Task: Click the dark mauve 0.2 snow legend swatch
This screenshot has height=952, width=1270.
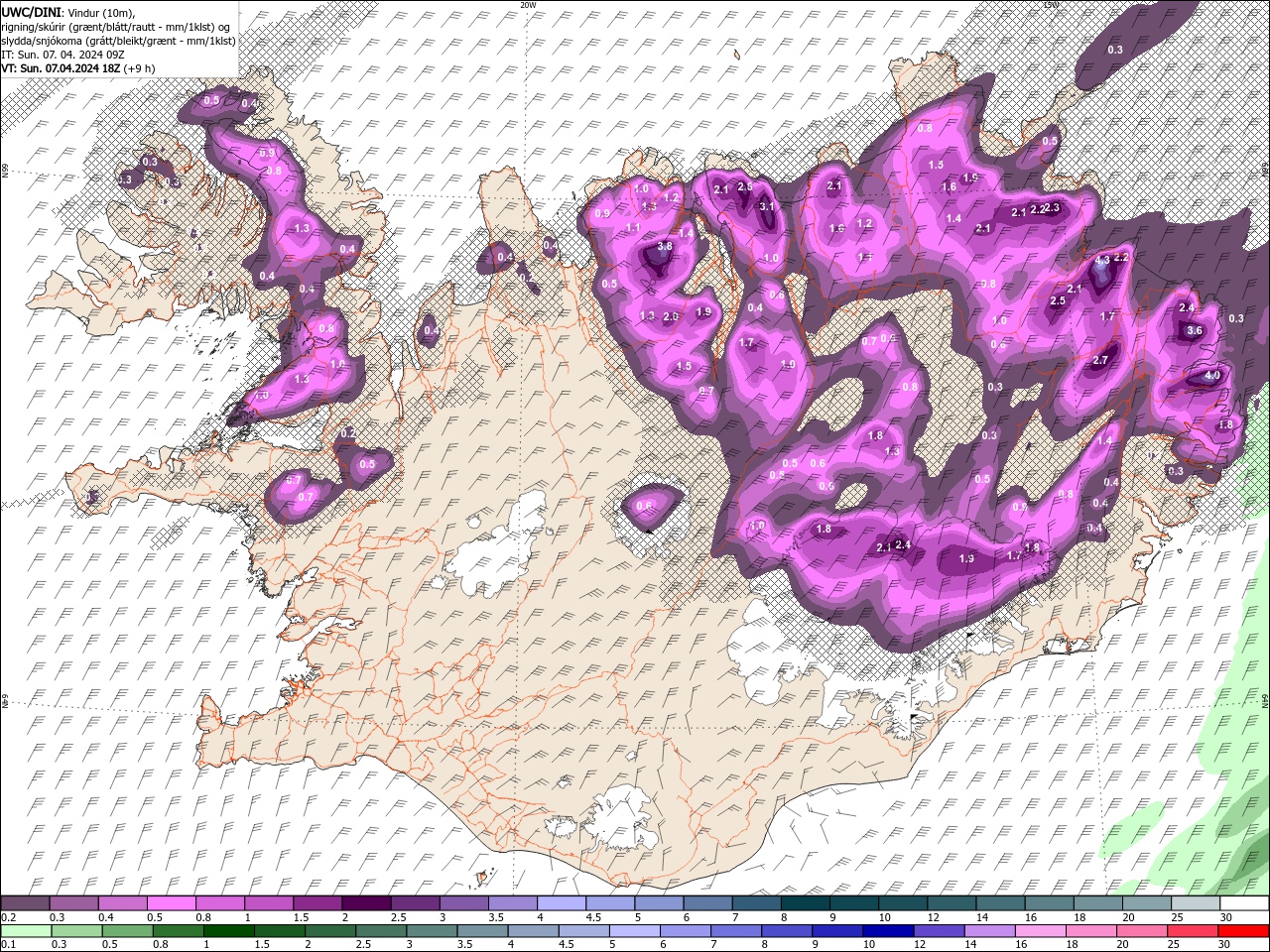Action: click(x=25, y=903)
